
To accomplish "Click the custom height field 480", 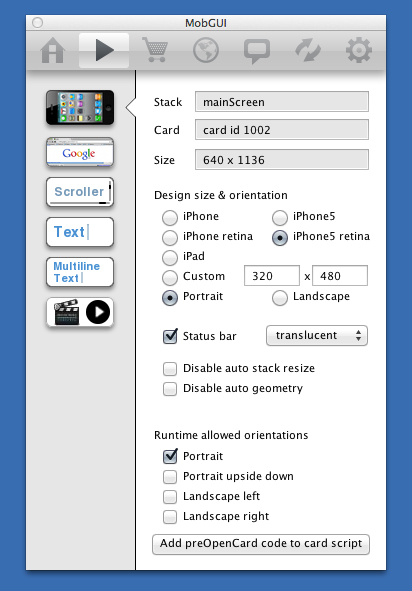I will 340,276.
